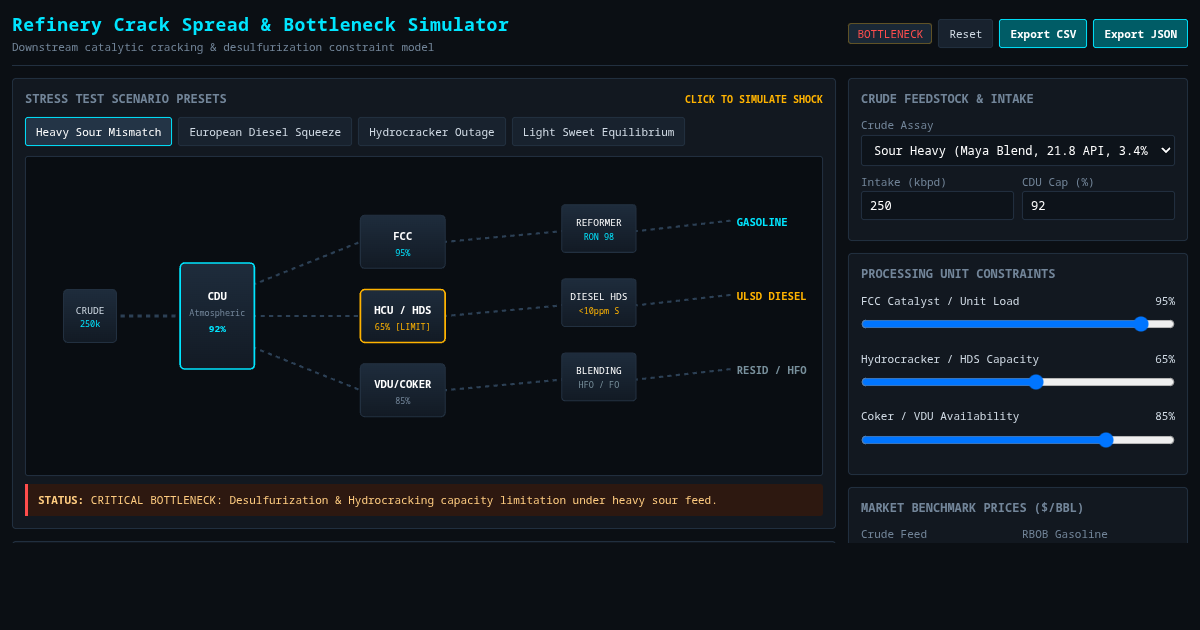This screenshot has width=1200, height=630.
Task: Click the RESID / HFO output label
Action: [x=771, y=370]
